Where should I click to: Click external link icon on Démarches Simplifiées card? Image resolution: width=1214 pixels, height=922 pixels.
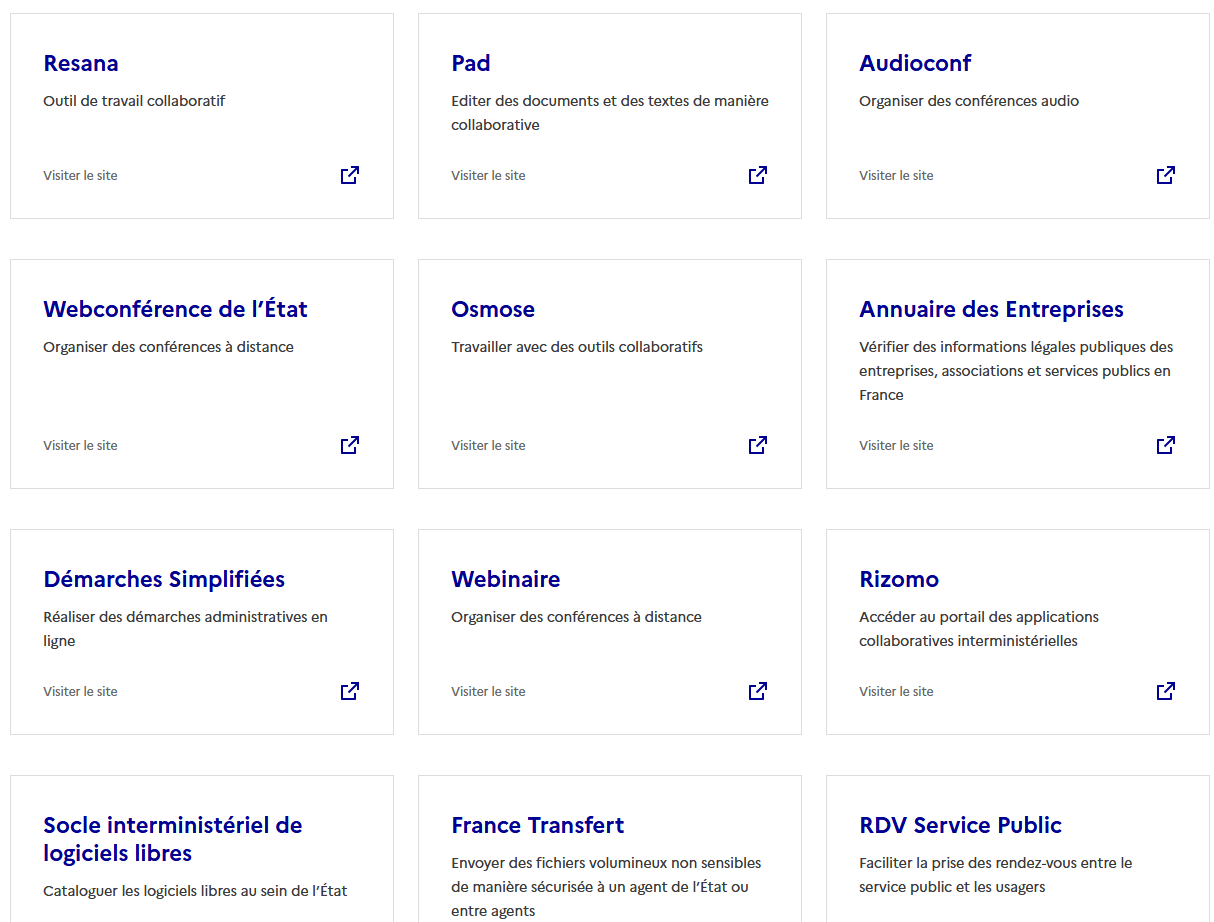click(350, 691)
